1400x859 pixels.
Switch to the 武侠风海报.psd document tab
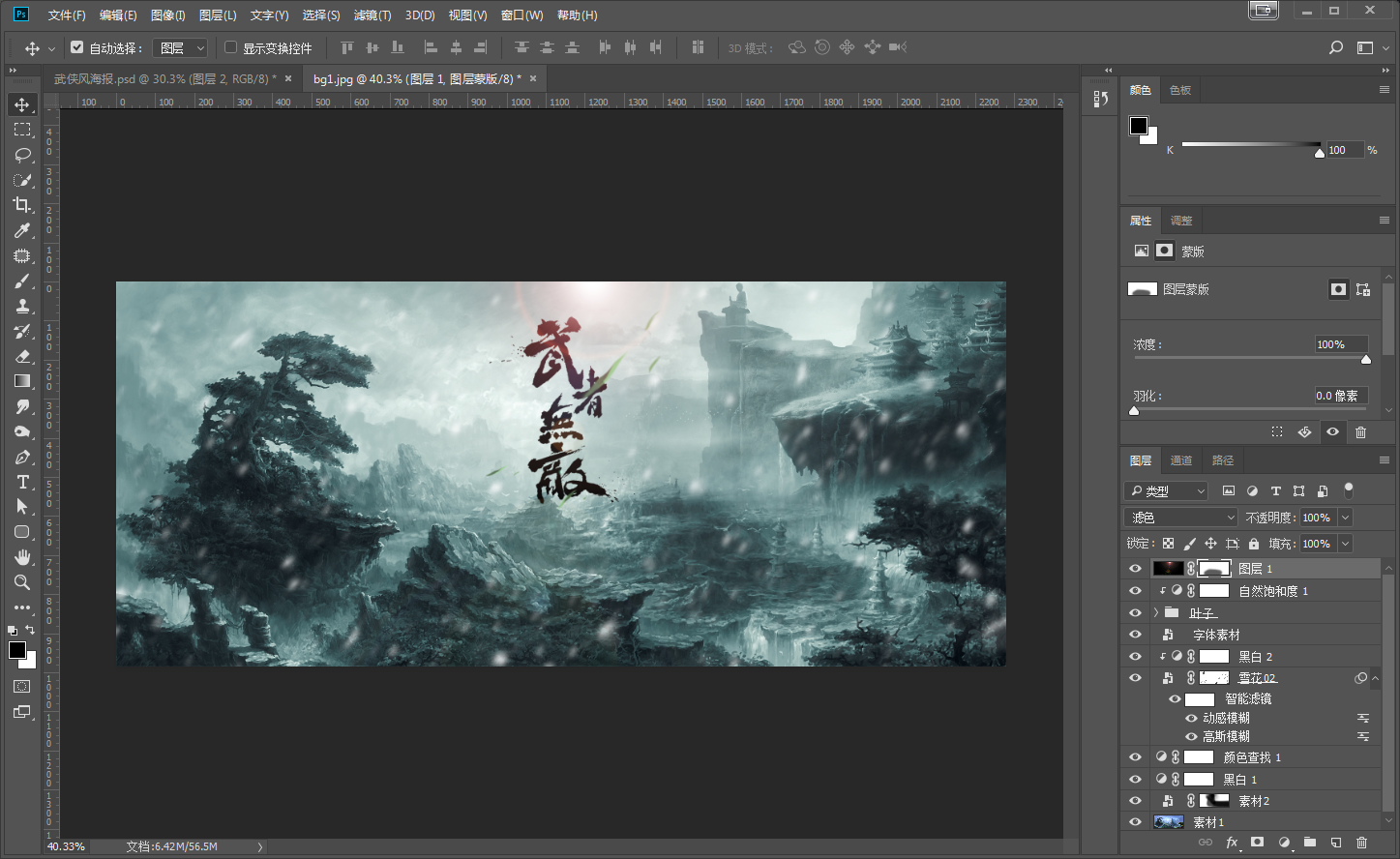[163, 78]
